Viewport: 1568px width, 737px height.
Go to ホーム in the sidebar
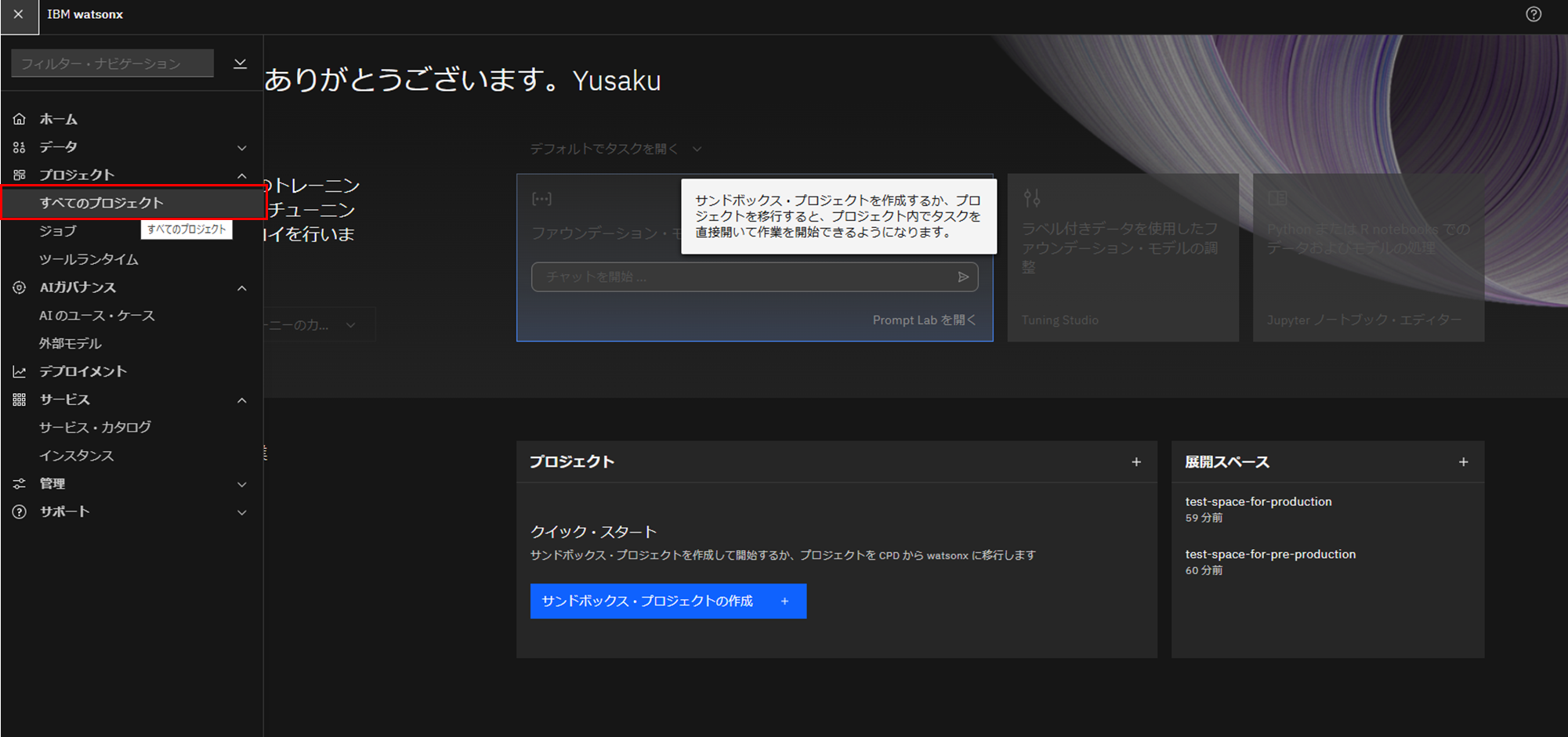tap(59, 119)
